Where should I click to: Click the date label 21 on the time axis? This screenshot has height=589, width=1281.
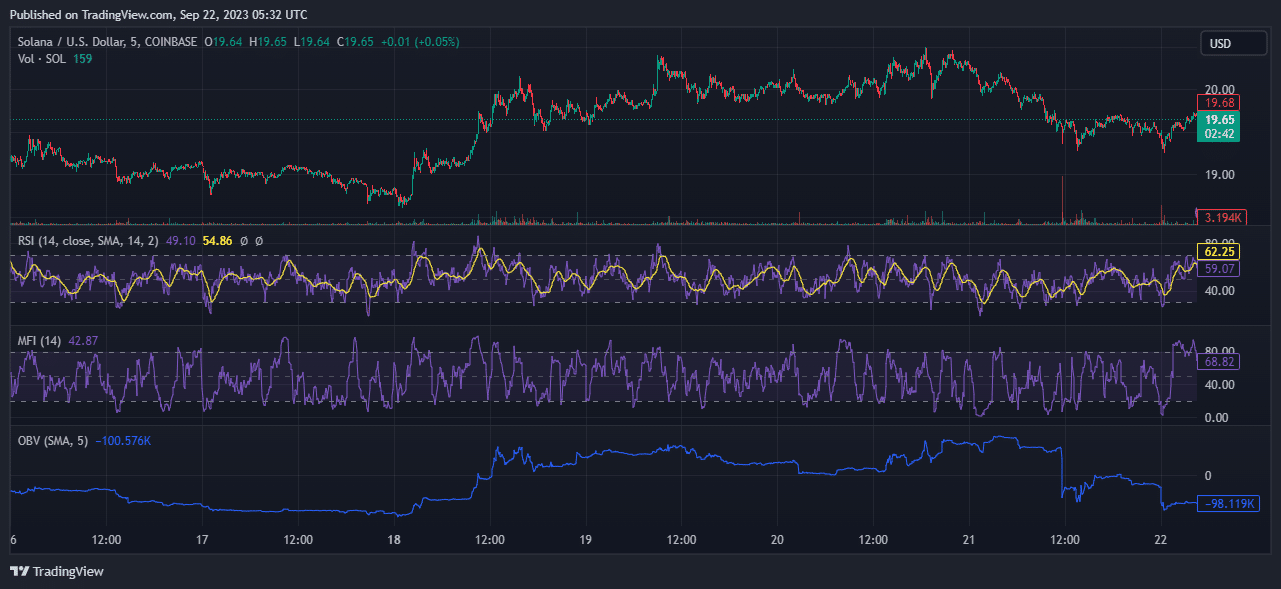pyautogui.click(x=968, y=540)
